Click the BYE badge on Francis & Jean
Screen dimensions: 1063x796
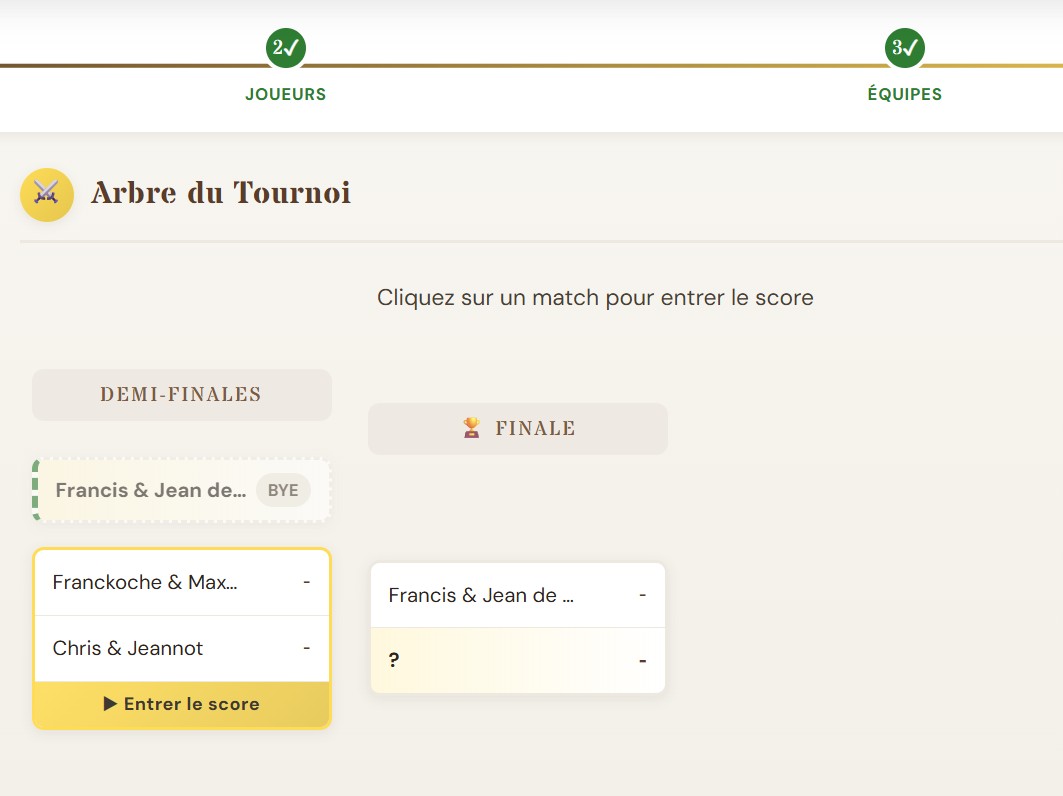pyautogui.click(x=283, y=491)
